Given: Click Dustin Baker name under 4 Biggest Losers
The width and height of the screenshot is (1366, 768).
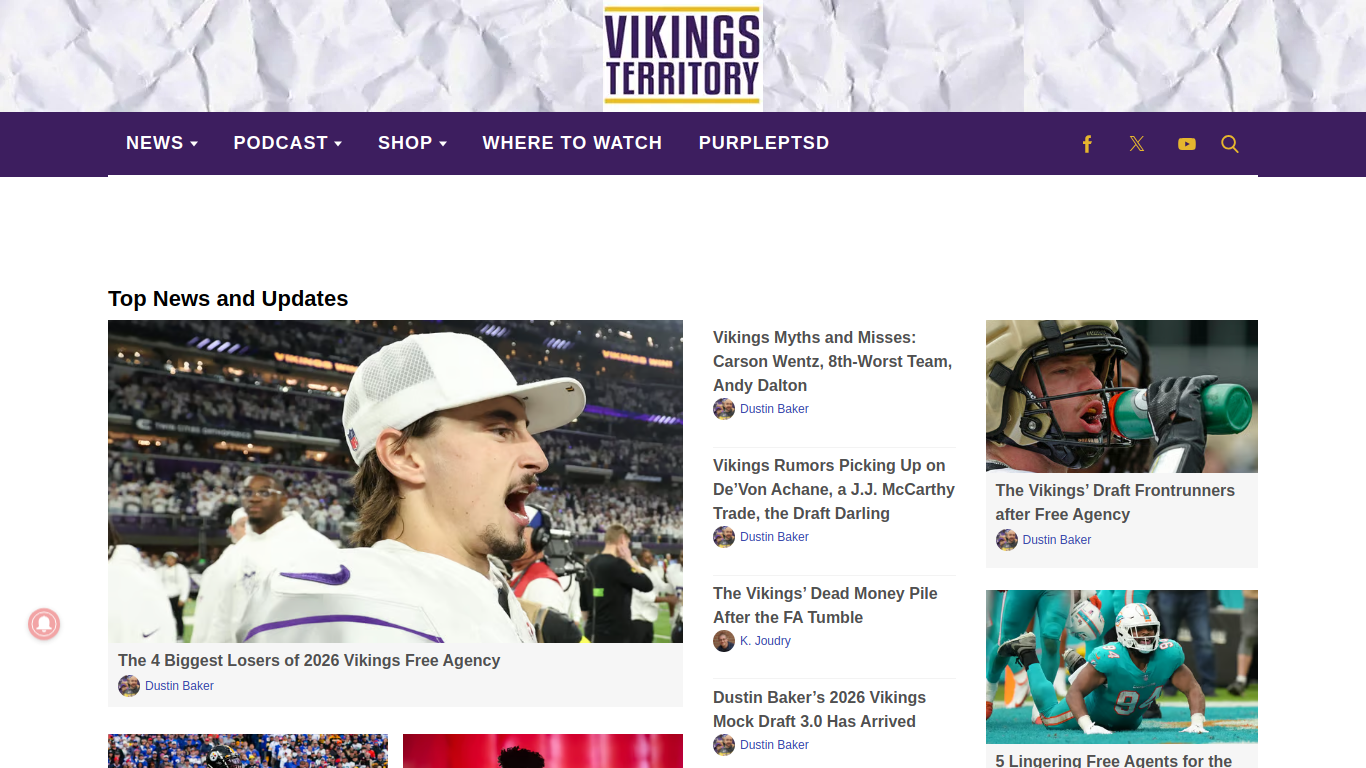Looking at the screenshot, I should coord(179,686).
